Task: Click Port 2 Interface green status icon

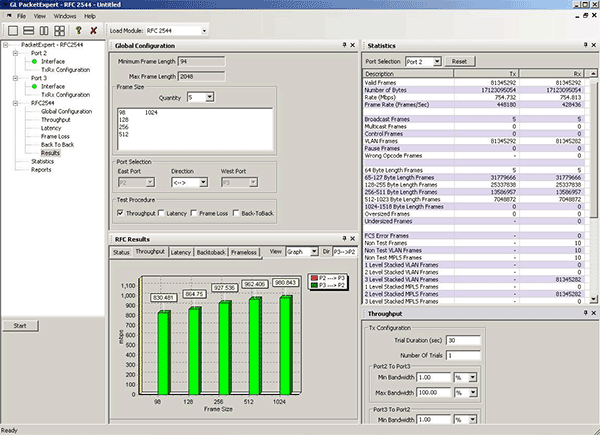Action: (34, 61)
